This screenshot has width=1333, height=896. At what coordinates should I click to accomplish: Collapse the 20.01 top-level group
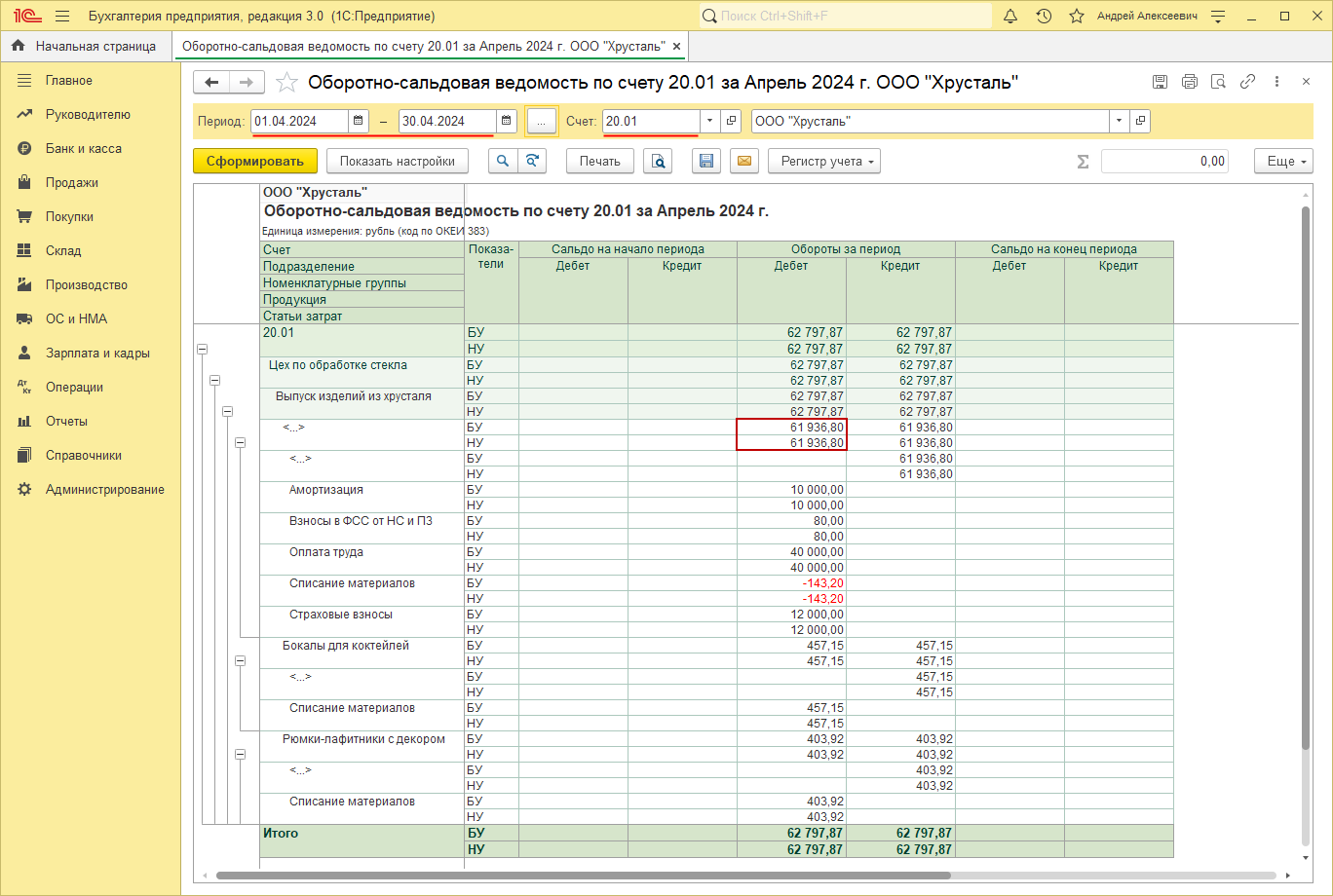(x=203, y=349)
